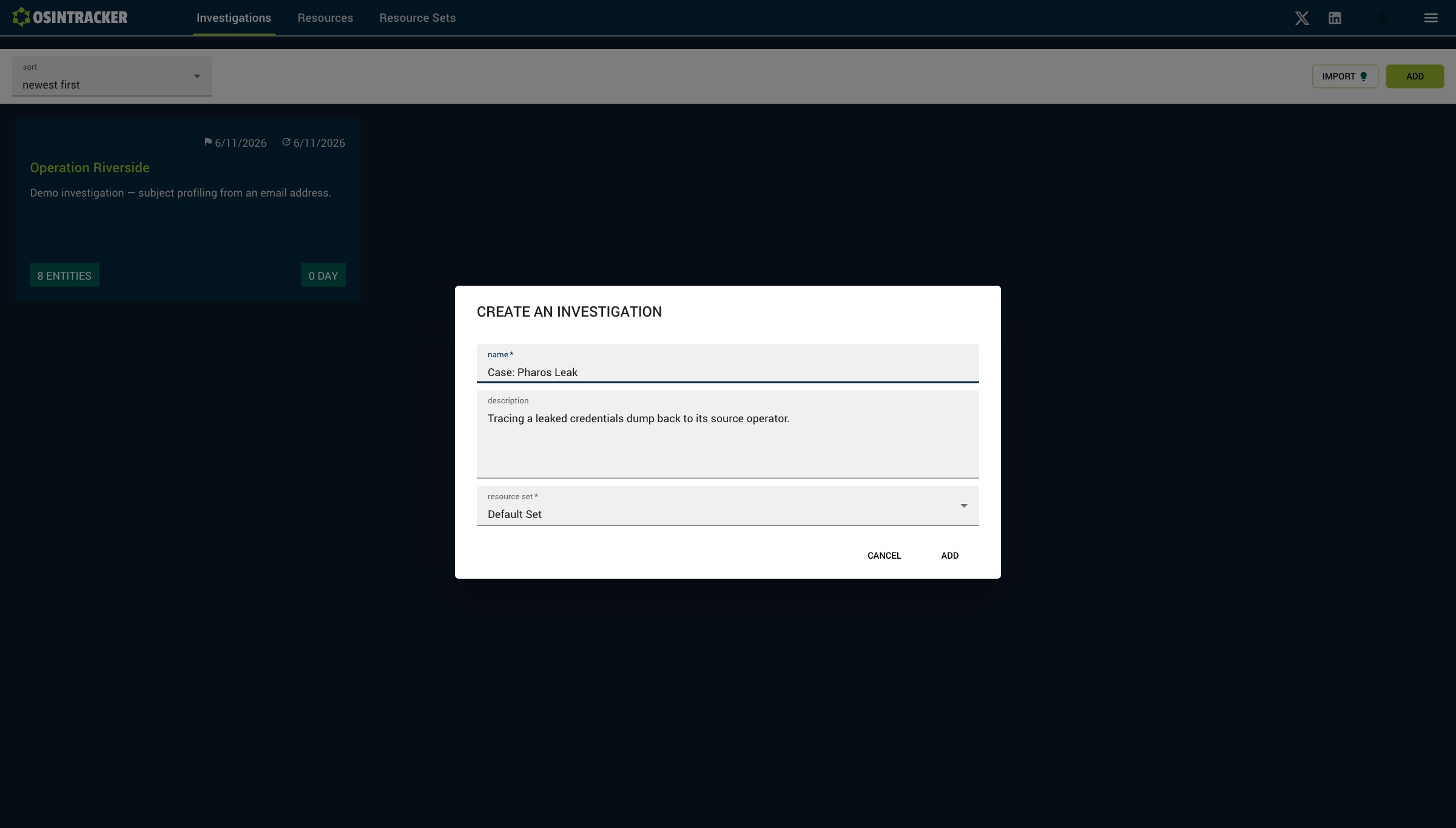Click the lightbulb icon on Import button
Screen dimensions: 1456x828
[1363, 76]
